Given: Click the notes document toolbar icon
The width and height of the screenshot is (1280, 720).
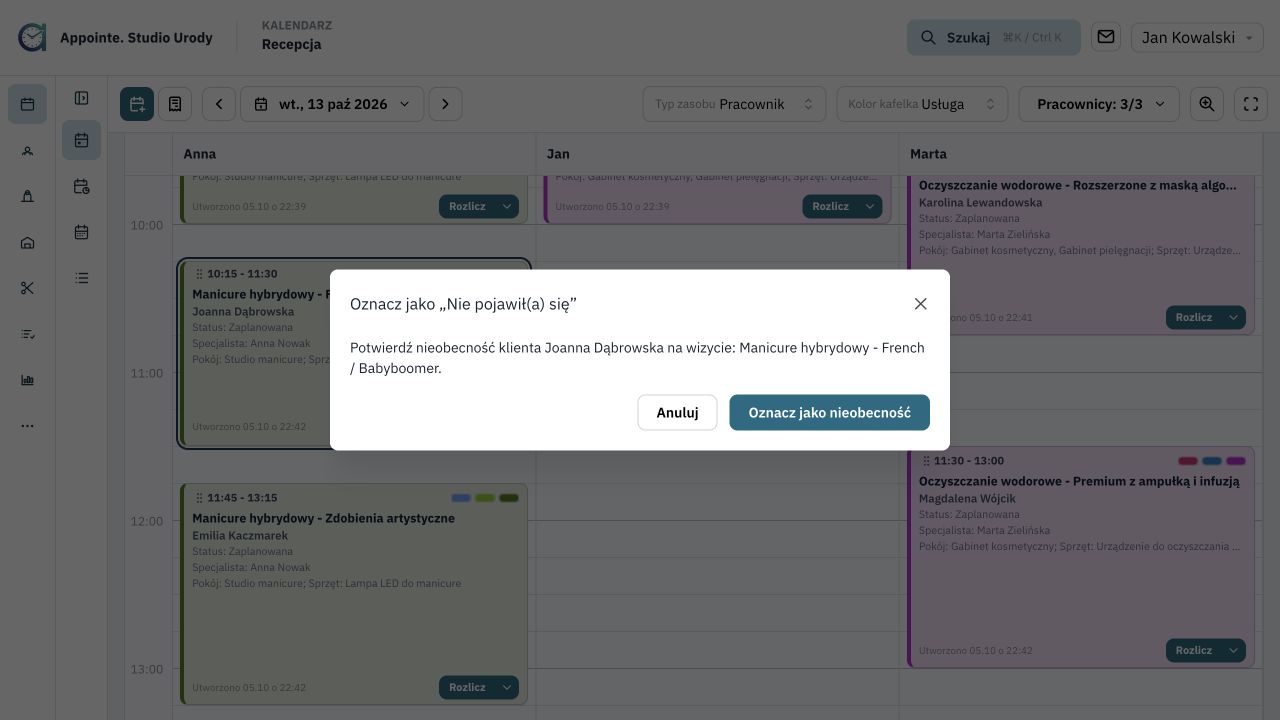Looking at the screenshot, I should [175, 104].
